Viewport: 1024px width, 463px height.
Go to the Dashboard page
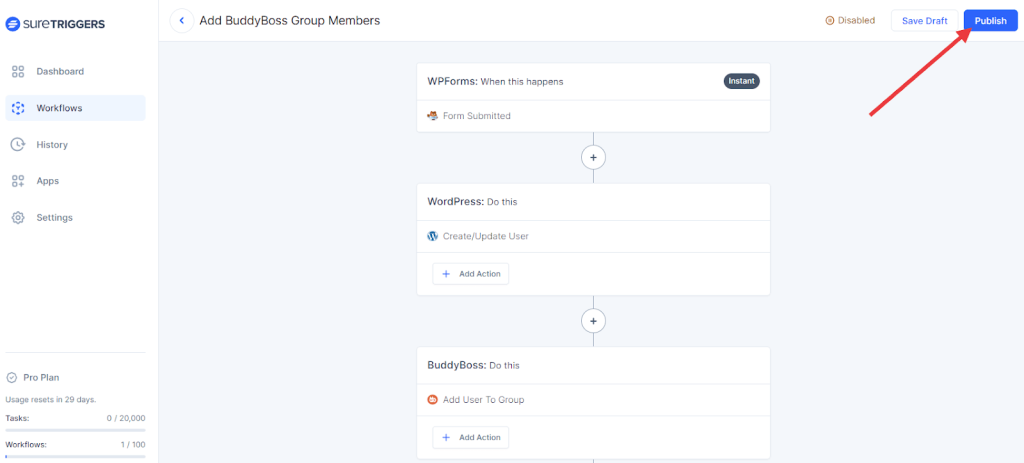(60, 72)
